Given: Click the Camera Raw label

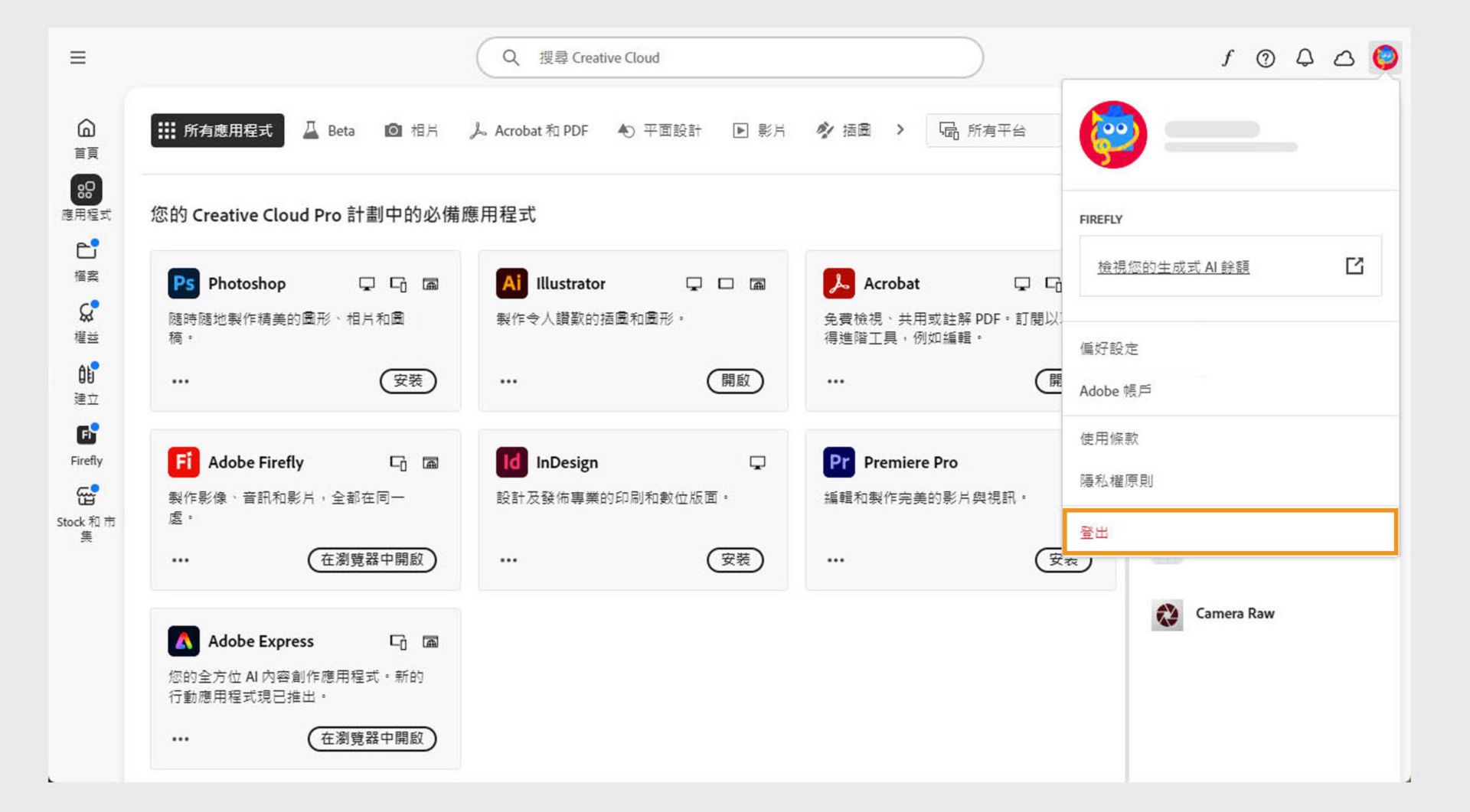Looking at the screenshot, I should 1235,614.
